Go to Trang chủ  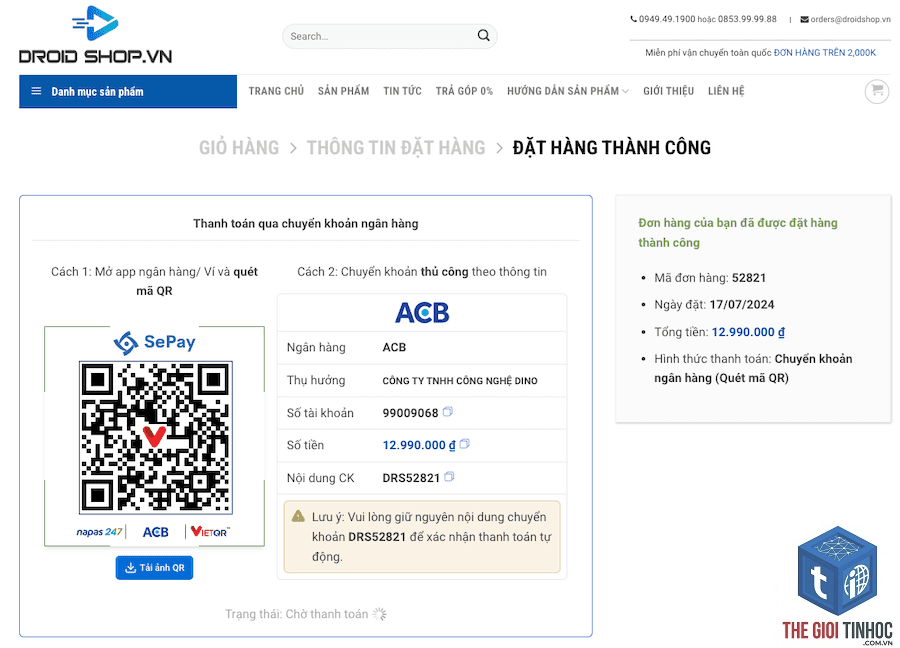click(276, 91)
